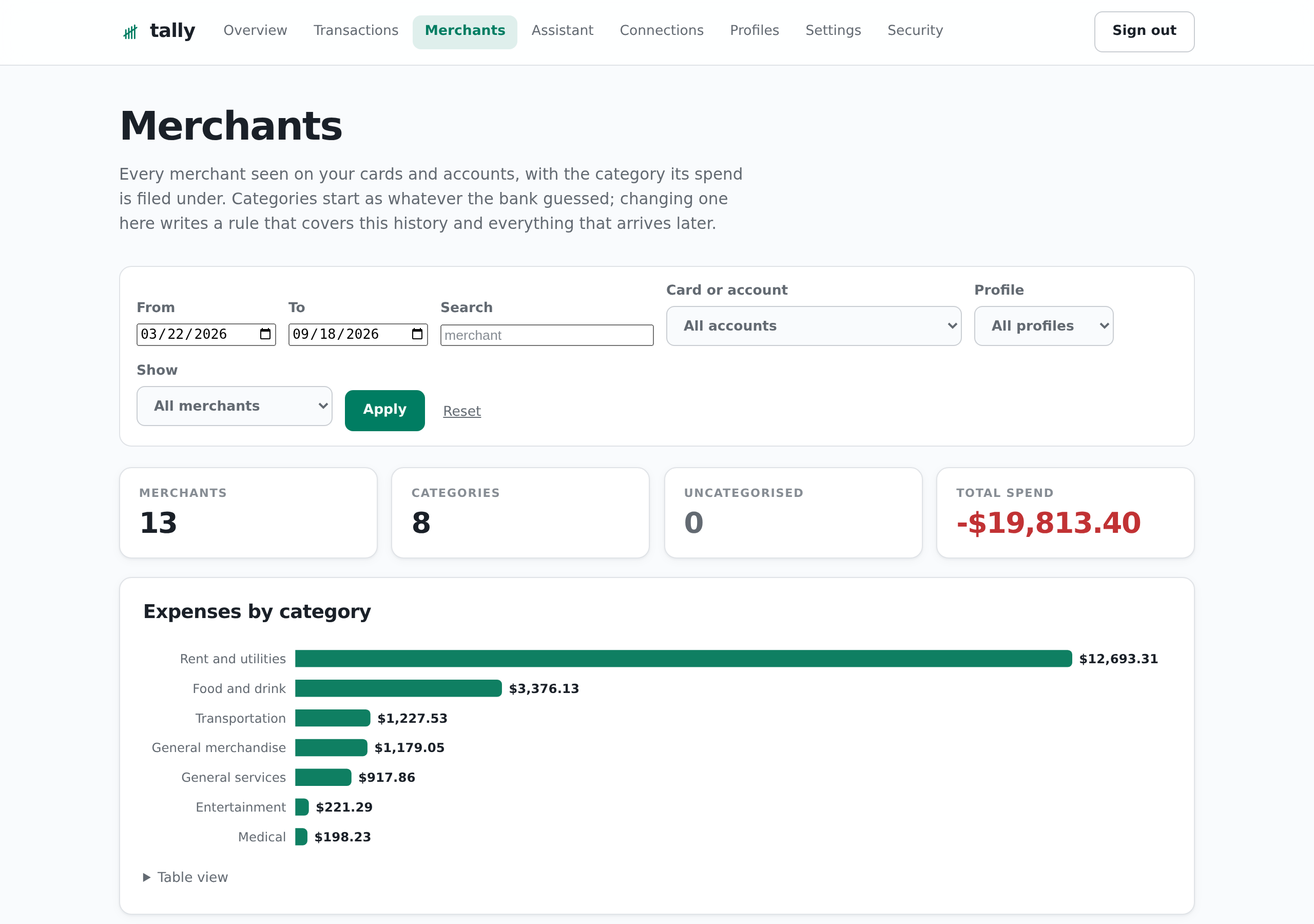The image size is (1314, 924).
Task: Click the Rent and utilities bar
Action: [683, 659]
